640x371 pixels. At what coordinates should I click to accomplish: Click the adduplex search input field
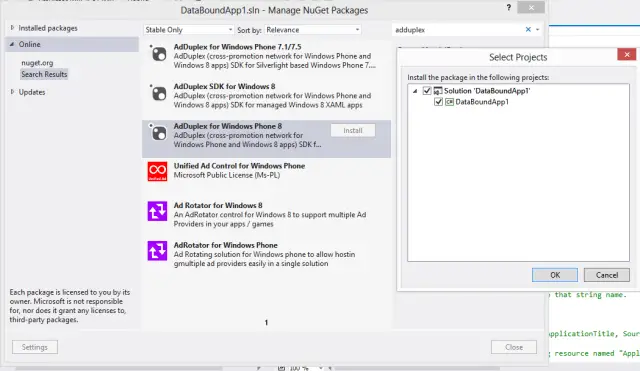click(x=457, y=30)
